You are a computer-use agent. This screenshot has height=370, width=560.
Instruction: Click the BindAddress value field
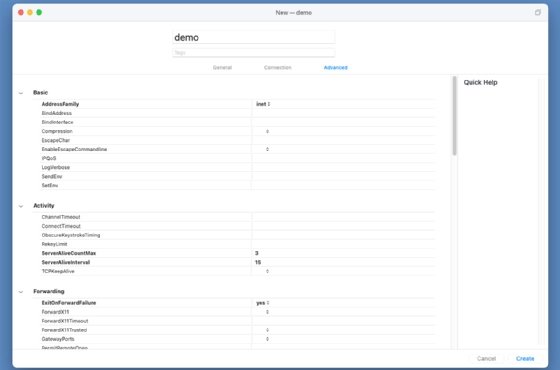point(343,113)
